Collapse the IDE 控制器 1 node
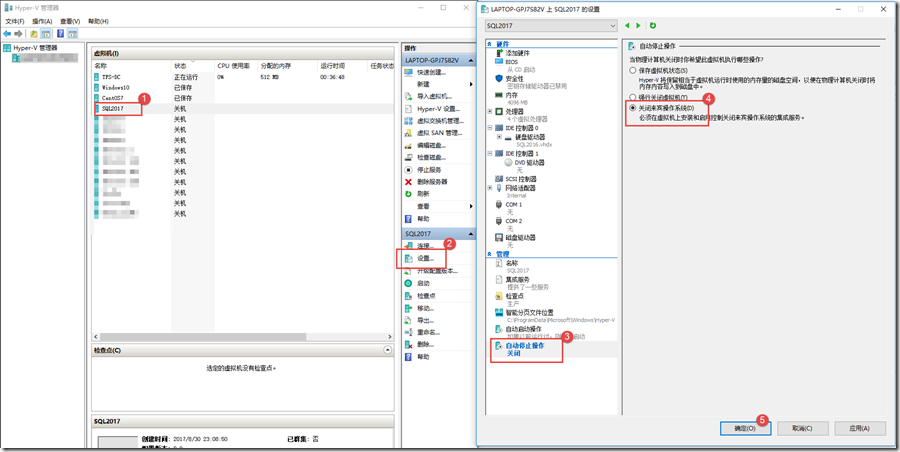This screenshot has height=452, width=900. coord(490,153)
